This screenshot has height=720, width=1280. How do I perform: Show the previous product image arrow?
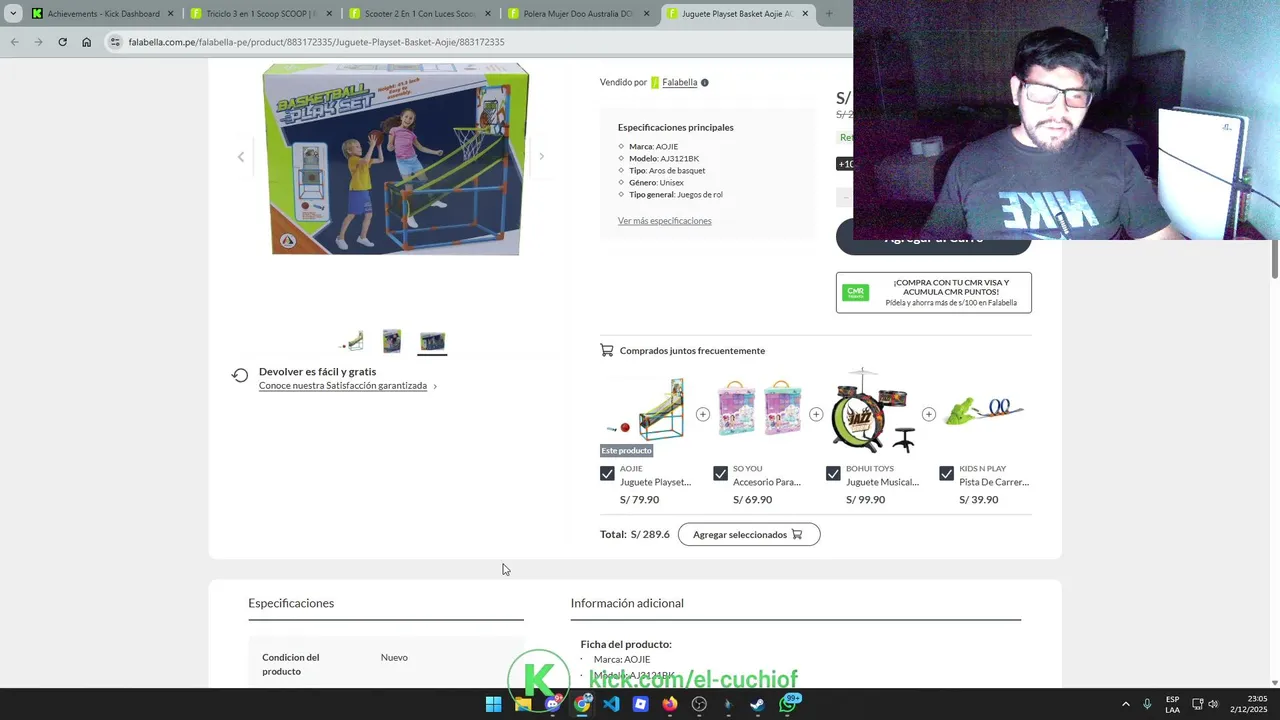[x=240, y=157]
